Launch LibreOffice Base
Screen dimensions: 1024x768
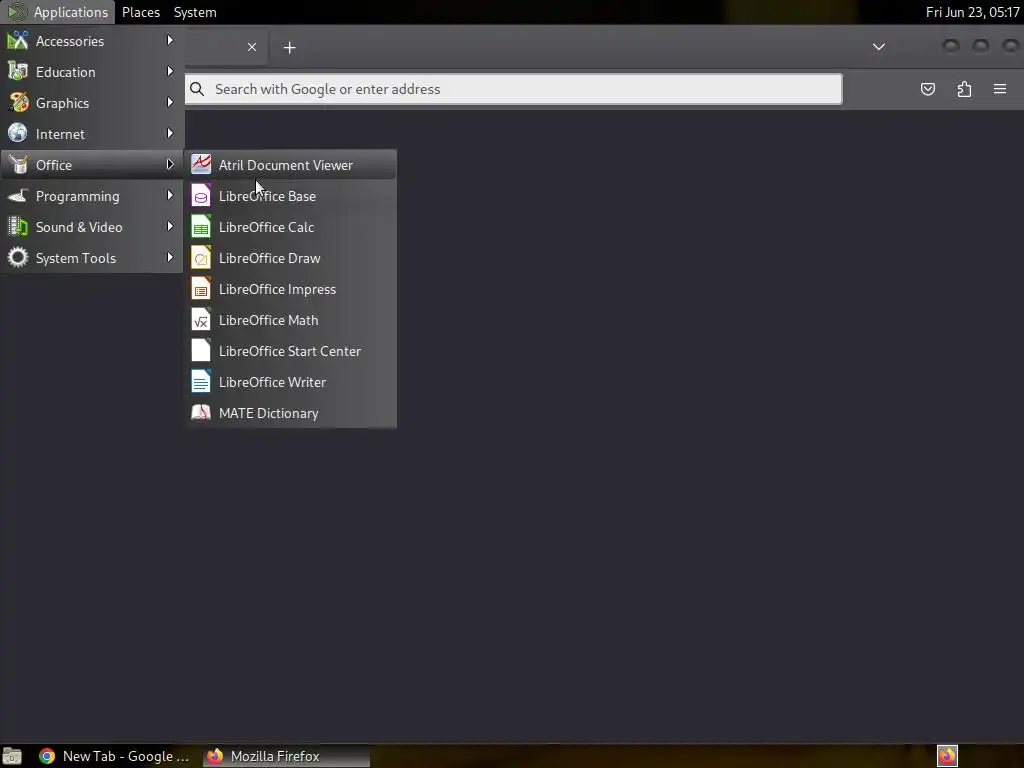click(291, 196)
